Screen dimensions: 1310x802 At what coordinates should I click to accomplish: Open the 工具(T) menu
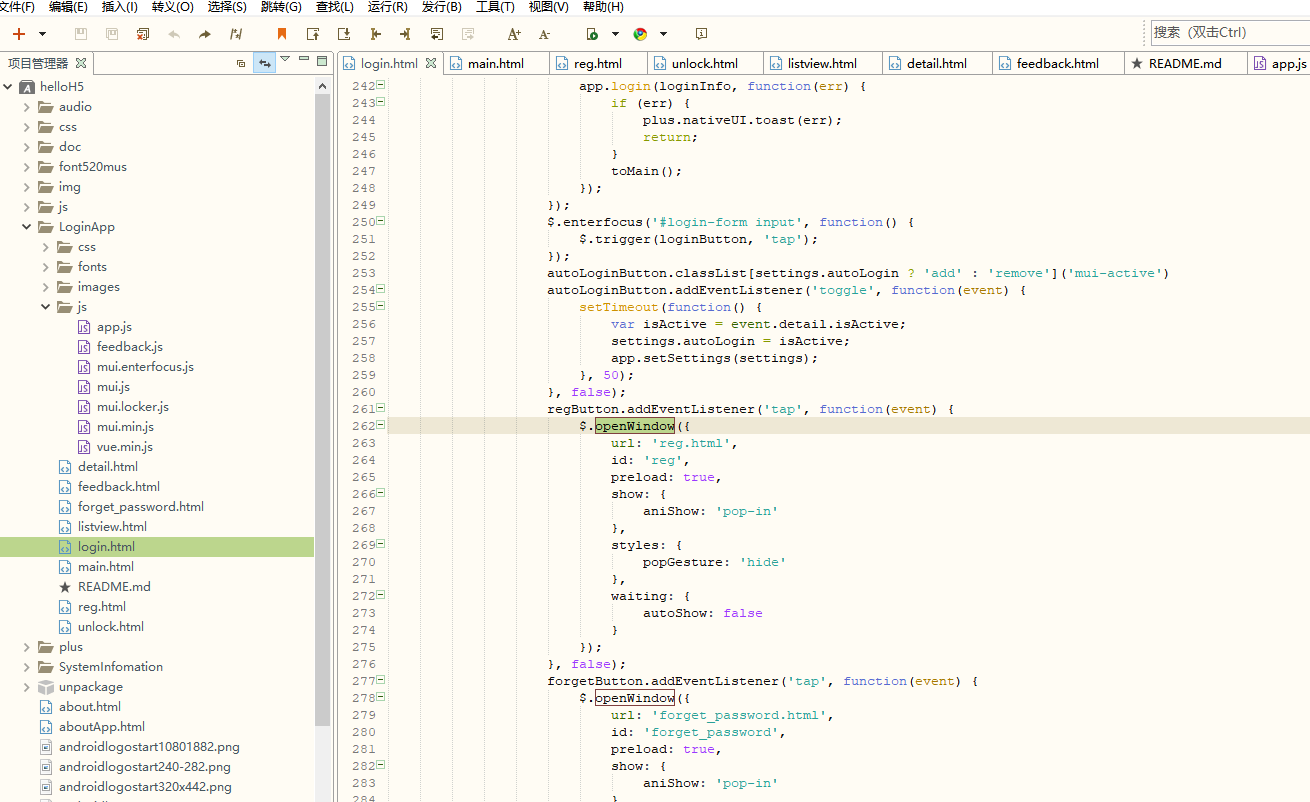495,7
